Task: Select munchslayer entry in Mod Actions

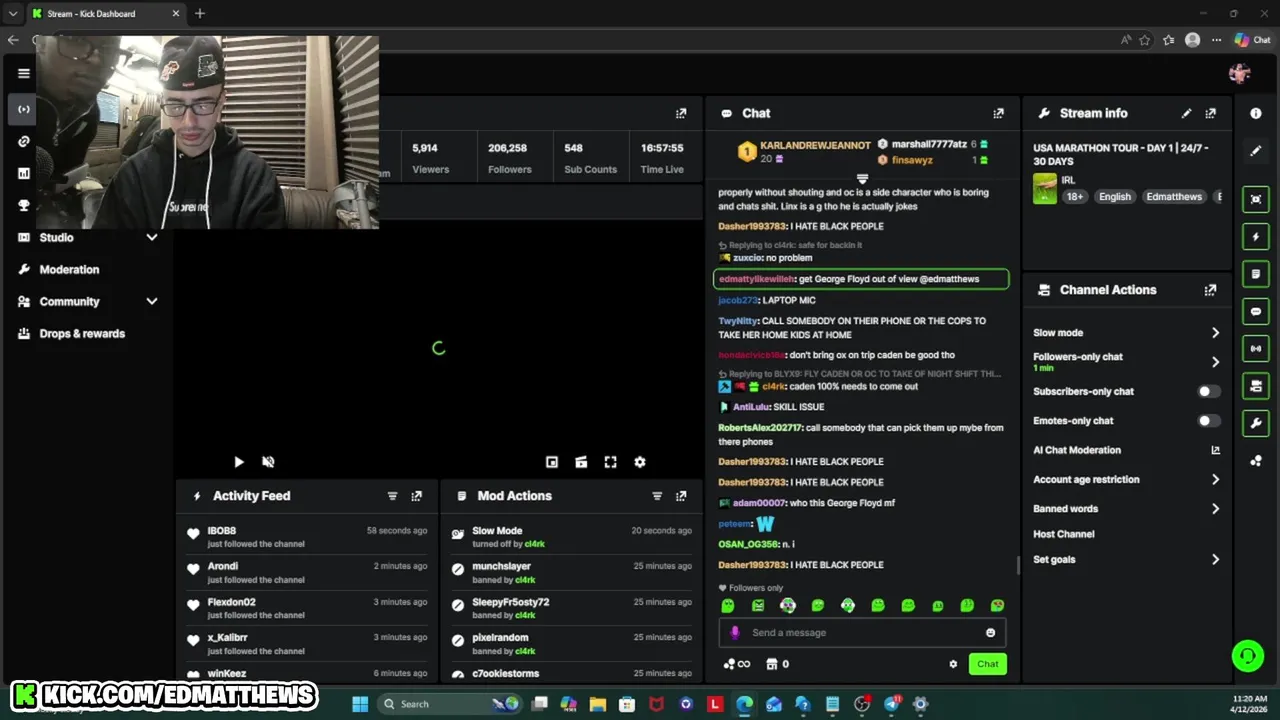Action: click(x=501, y=567)
